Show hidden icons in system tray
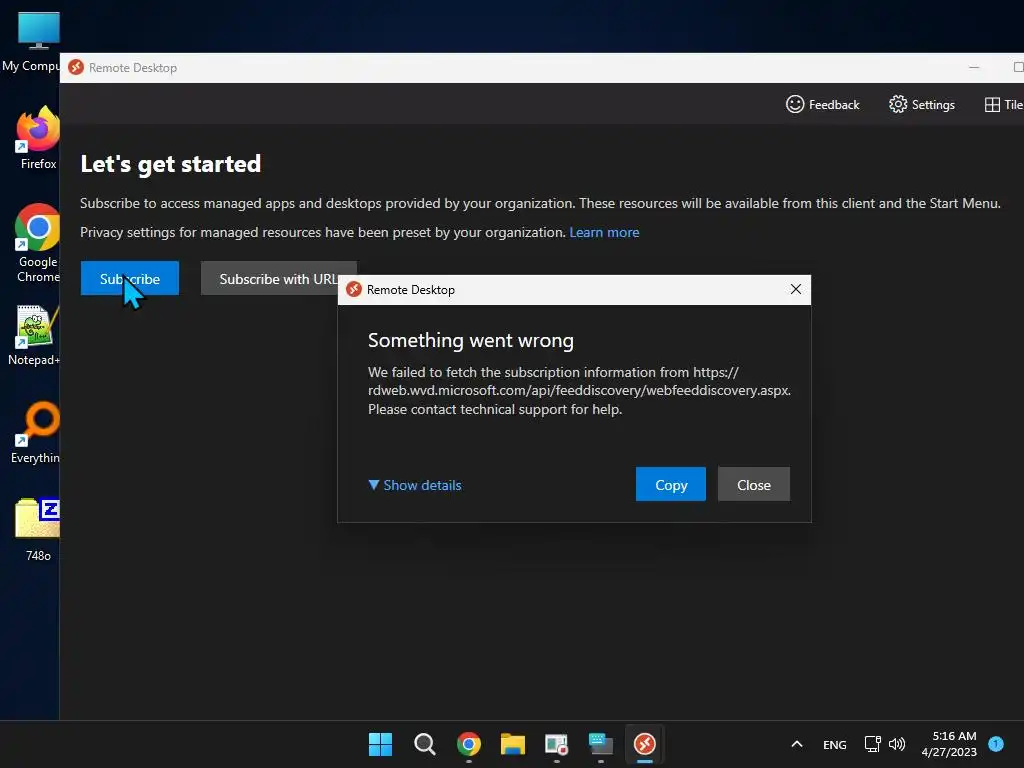 coord(797,744)
